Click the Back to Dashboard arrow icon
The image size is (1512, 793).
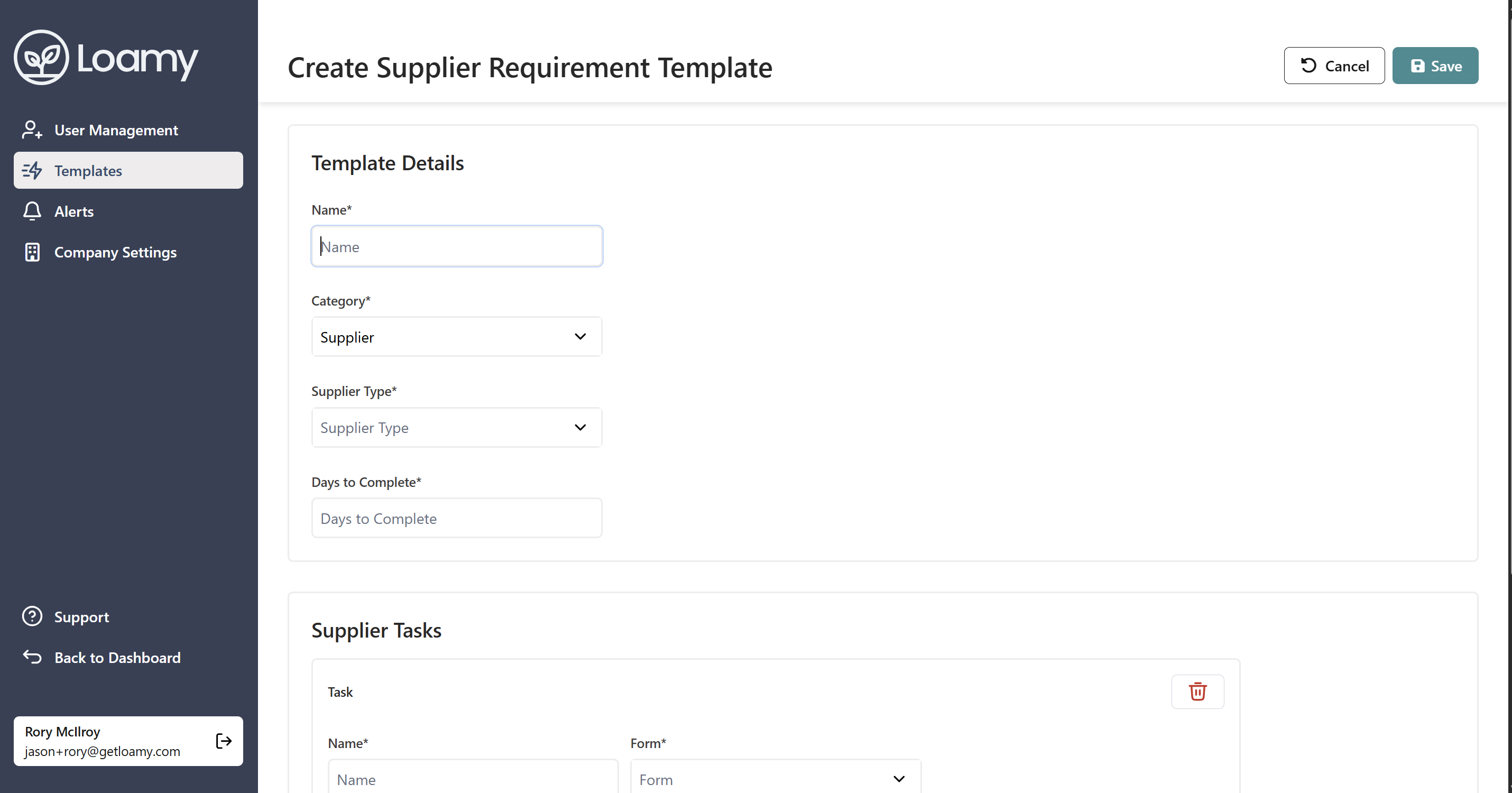tap(32, 658)
